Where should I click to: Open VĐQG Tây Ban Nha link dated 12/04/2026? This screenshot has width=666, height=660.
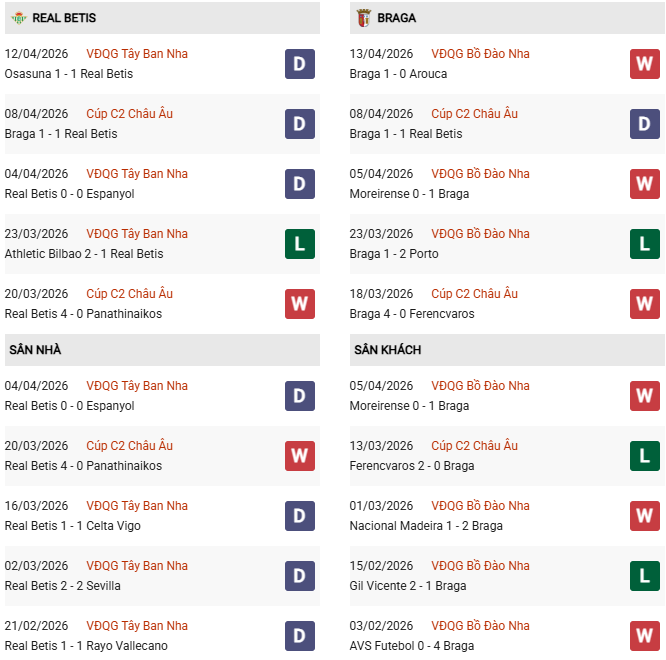[137, 54]
